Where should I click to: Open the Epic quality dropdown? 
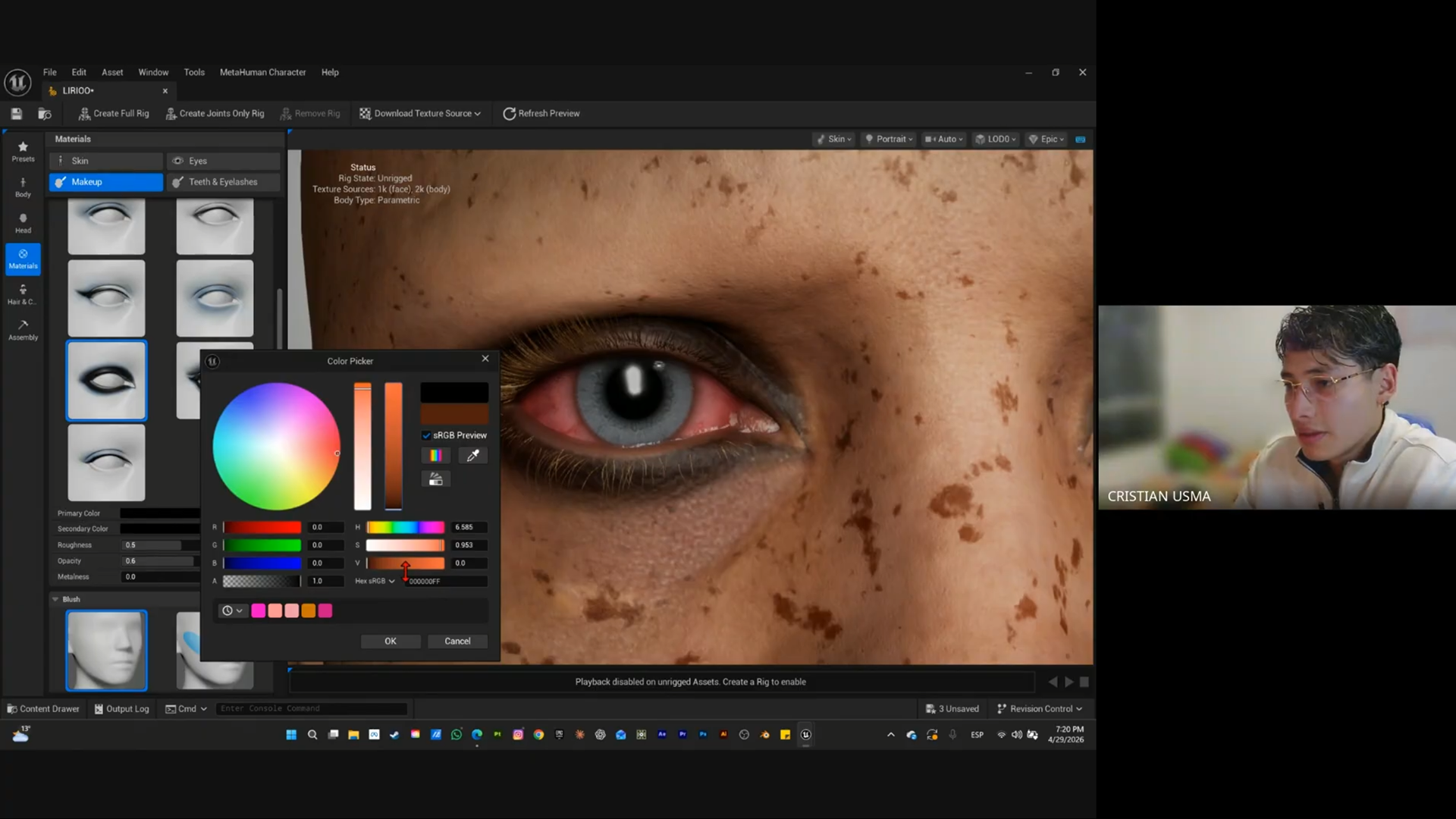pyautogui.click(x=1046, y=140)
